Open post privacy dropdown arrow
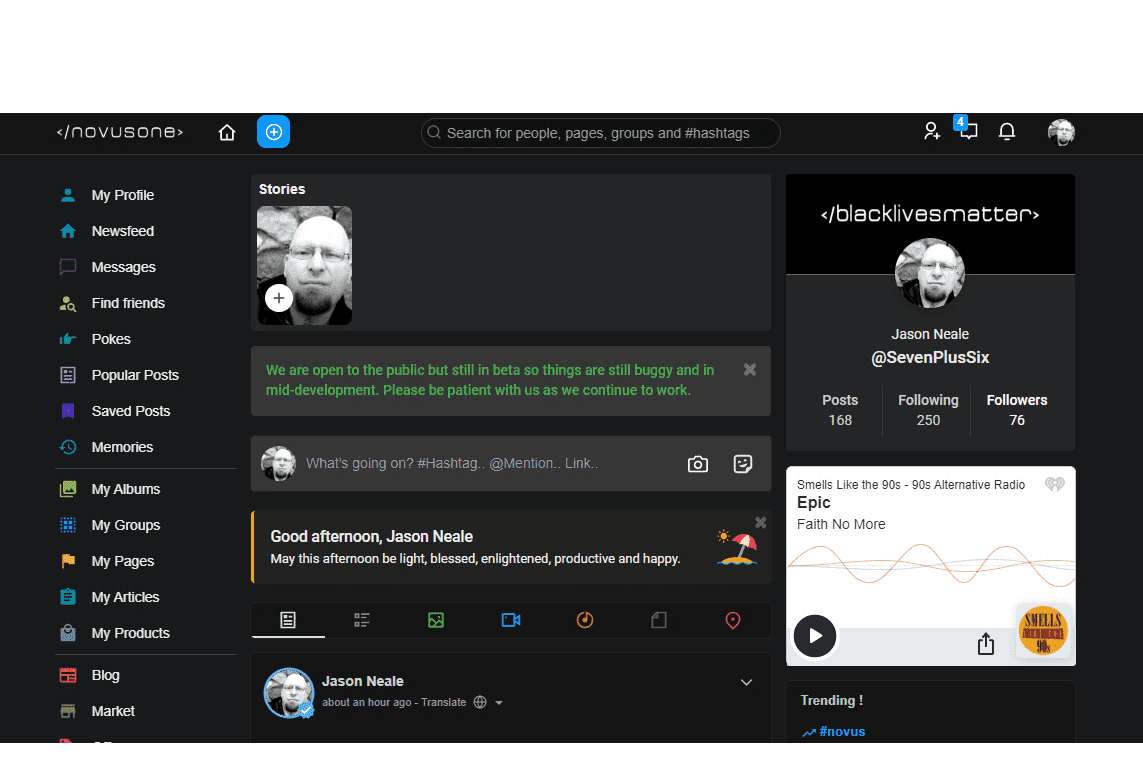This screenshot has width=1143, height=762. (499, 703)
